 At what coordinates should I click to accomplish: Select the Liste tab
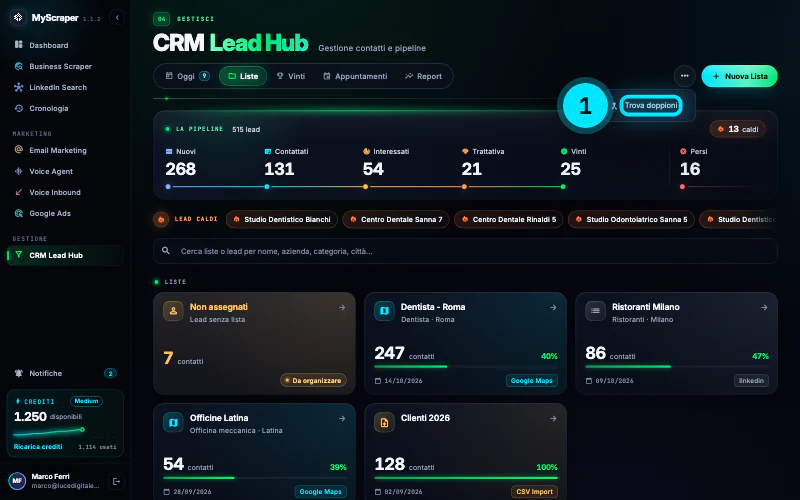[243, 76]
